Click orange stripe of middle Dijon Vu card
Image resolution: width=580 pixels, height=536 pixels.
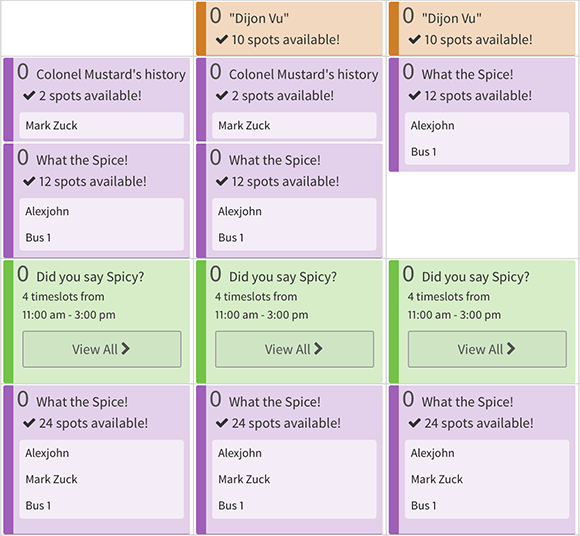201,29
